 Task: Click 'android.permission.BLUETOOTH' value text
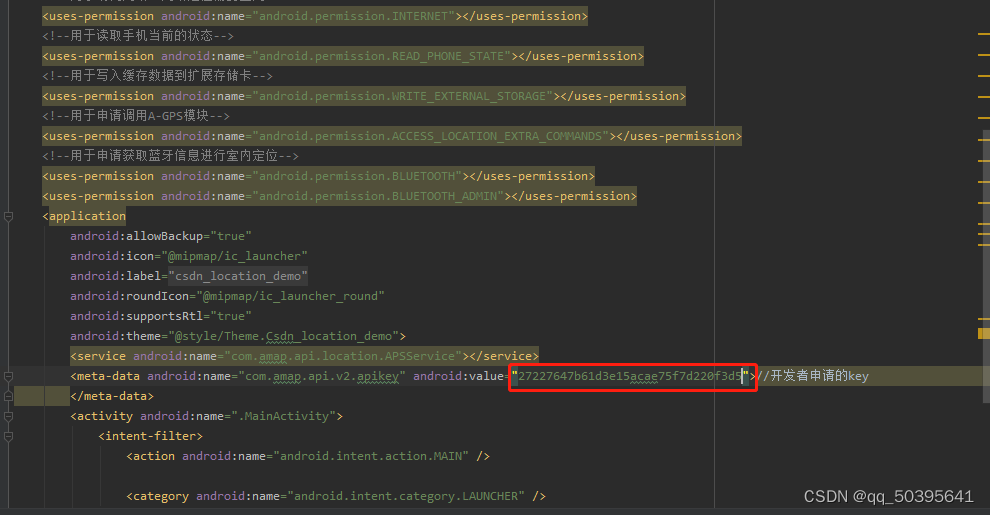pos(356,176)
